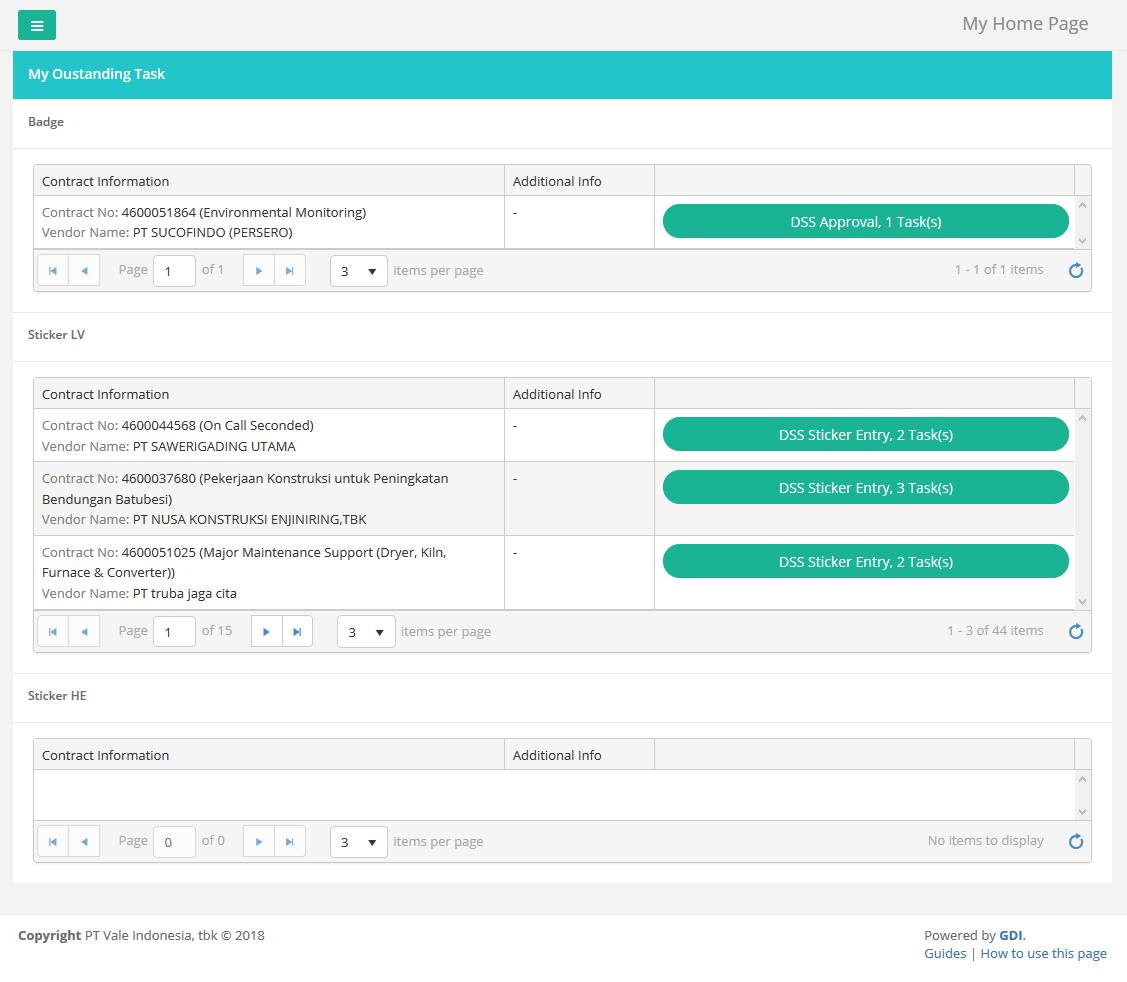This screenshot has height=982, width=1127.
Task: Refresh the Badge task grid
Action: tap(1076, 270)
